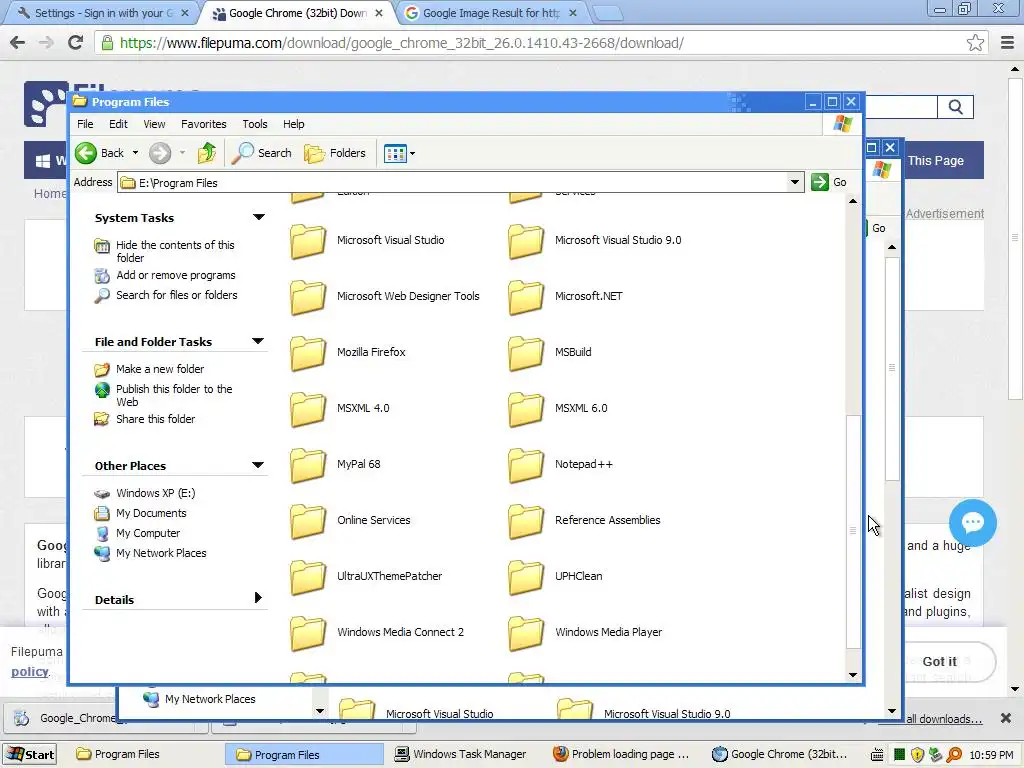
Task: Bookmark this page with star icon
Action: [x=975, y=43]
